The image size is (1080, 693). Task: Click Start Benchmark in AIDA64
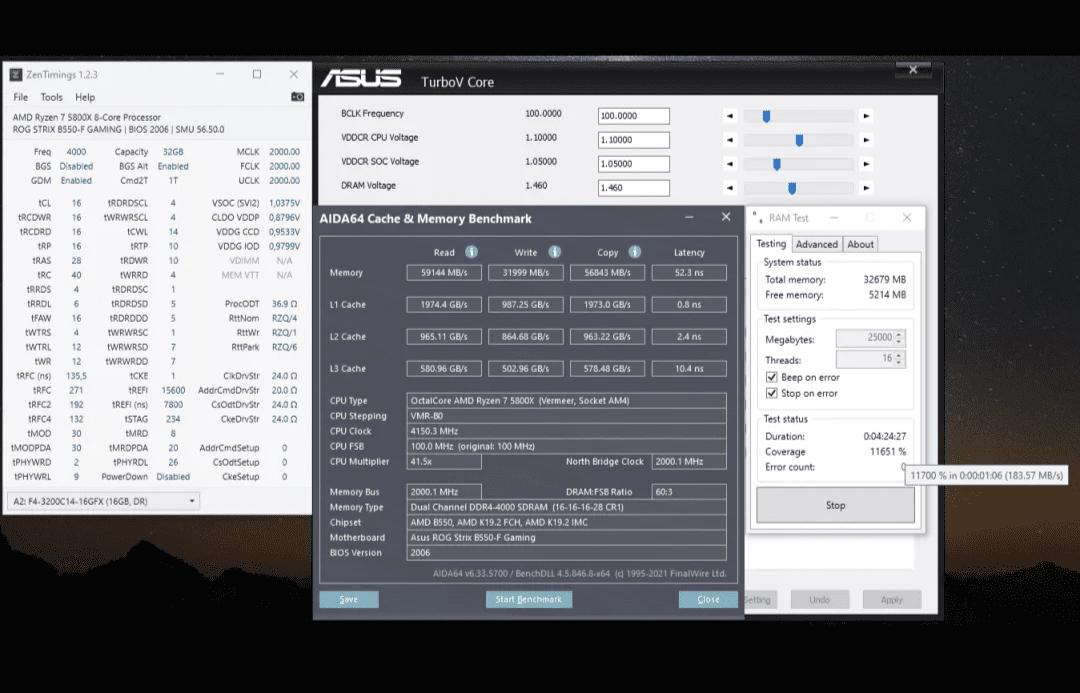(528, 599)
